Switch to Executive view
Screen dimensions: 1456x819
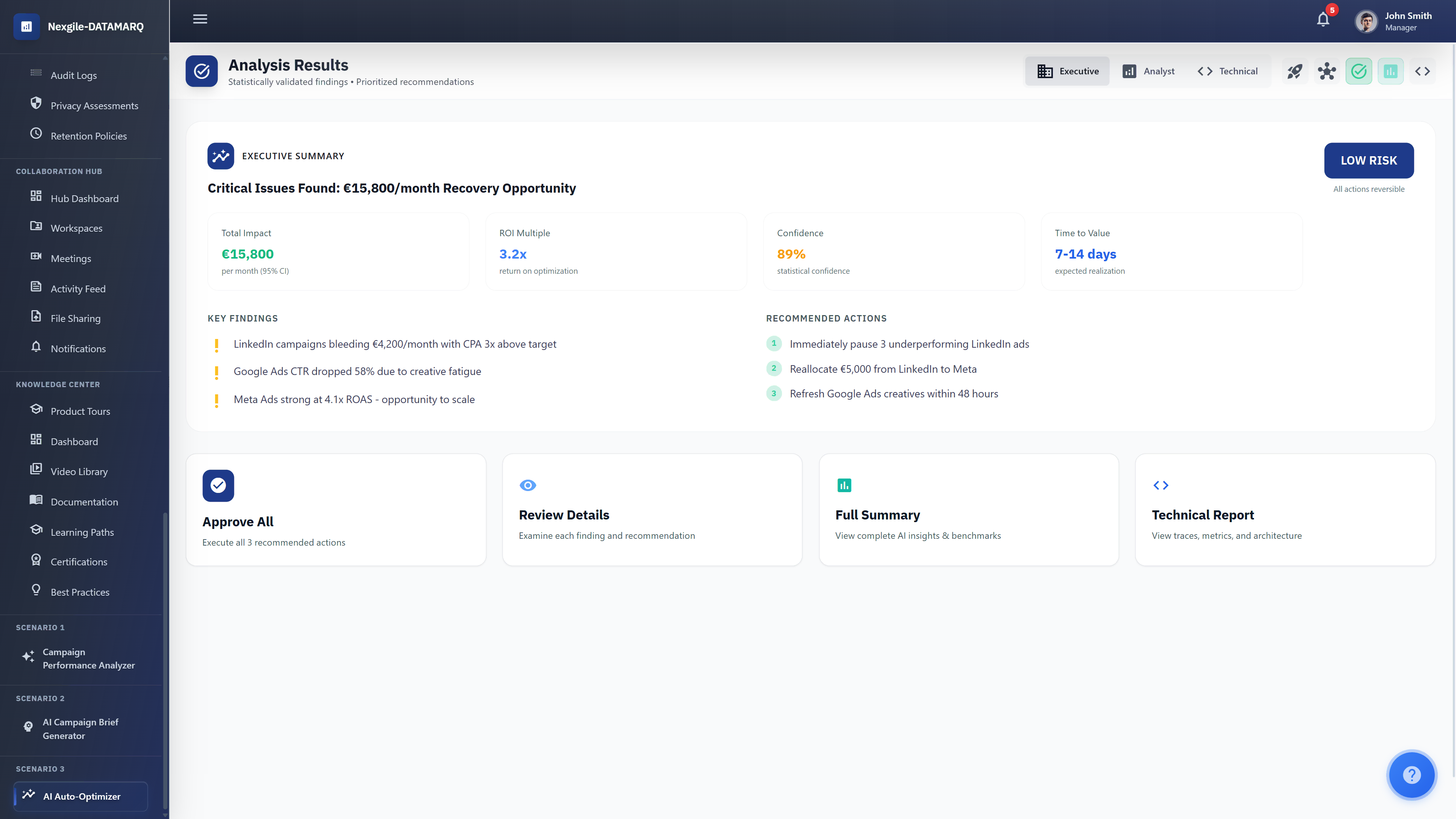(1068, 71)
